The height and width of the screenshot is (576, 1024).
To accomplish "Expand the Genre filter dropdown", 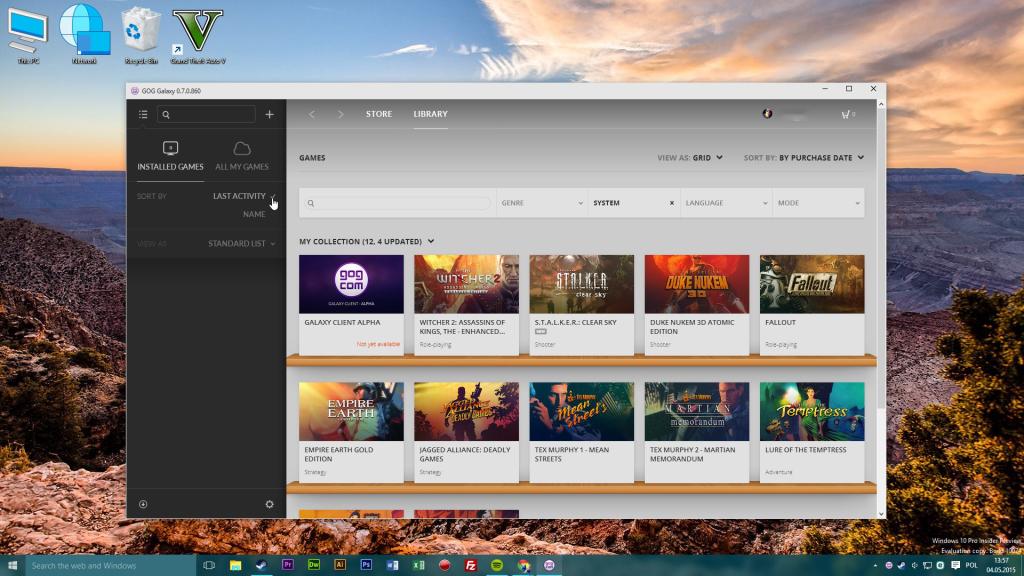I will click(x=541, y=203).
